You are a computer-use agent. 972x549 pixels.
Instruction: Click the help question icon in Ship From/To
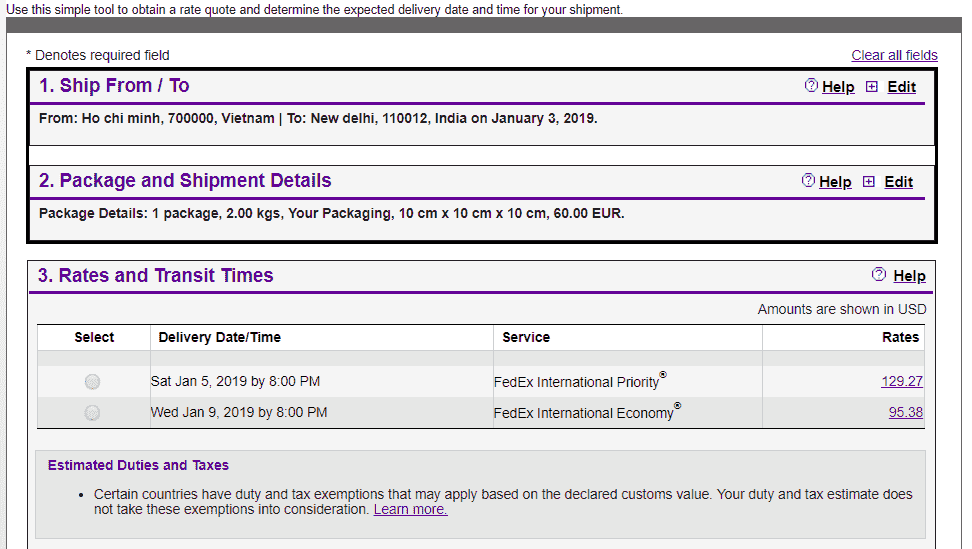[x=811, y=86]
